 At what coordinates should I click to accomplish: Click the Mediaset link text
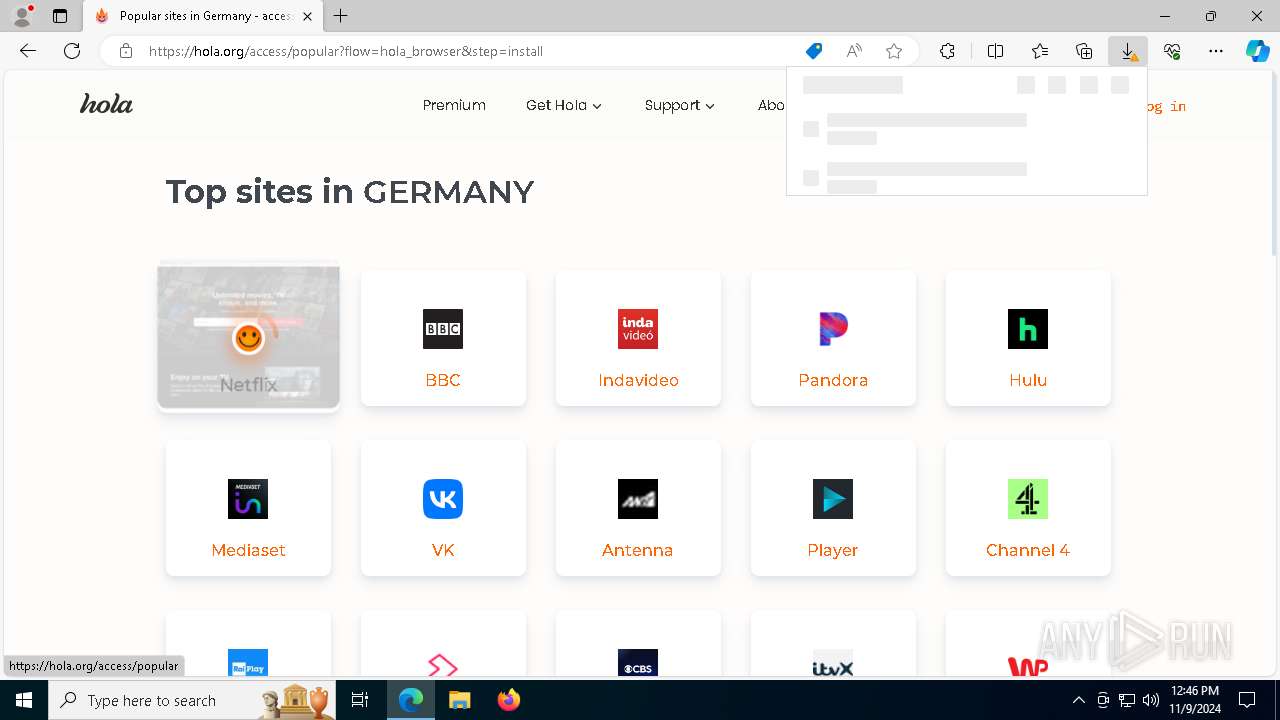[248, 550]
